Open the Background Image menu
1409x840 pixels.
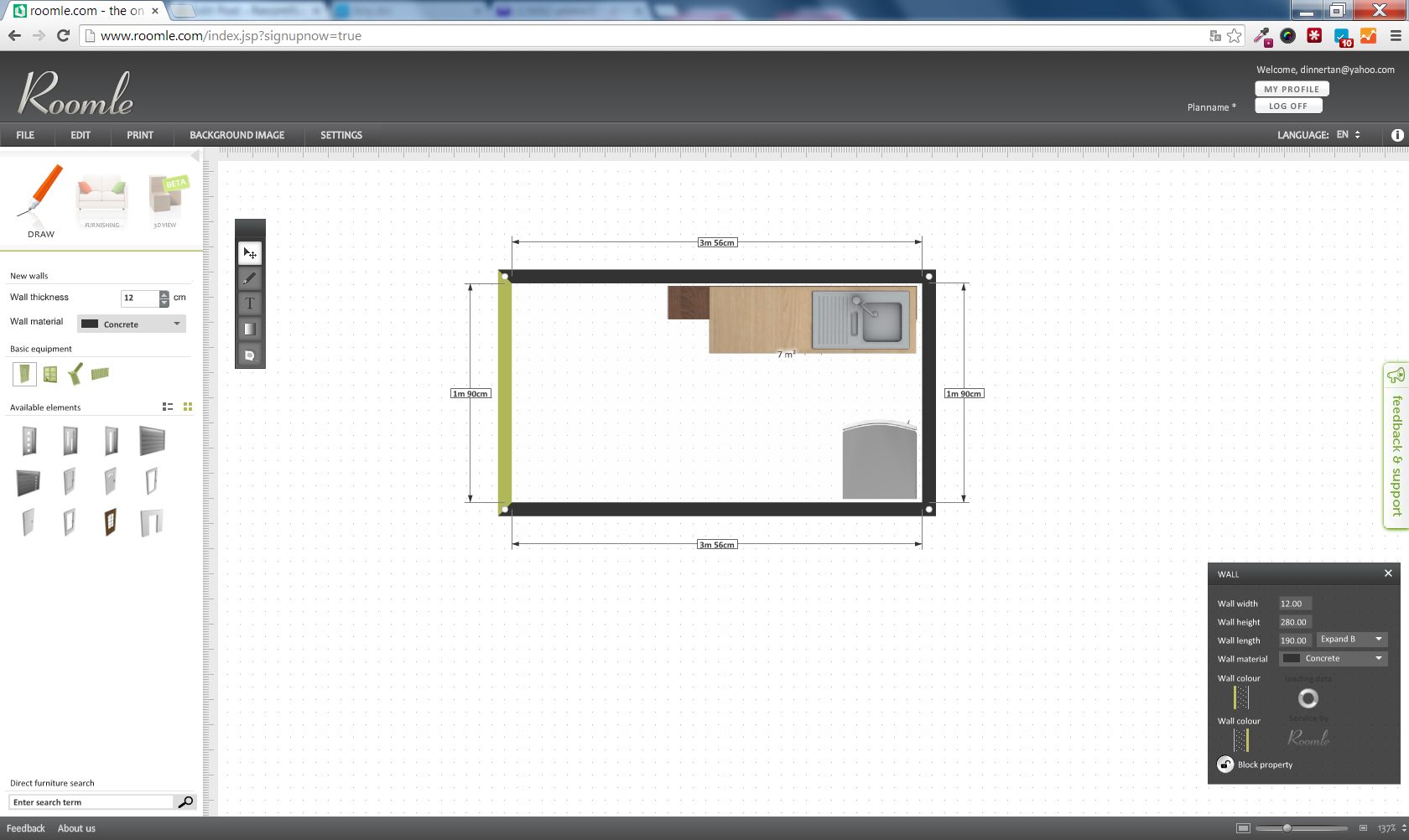coord(237,135)
